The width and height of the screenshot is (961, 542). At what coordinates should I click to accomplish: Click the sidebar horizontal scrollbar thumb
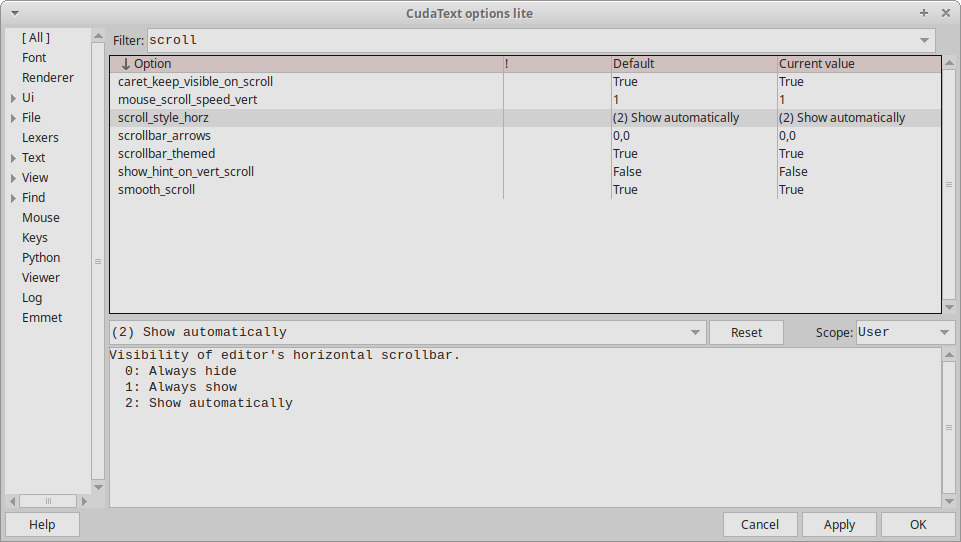48,502
